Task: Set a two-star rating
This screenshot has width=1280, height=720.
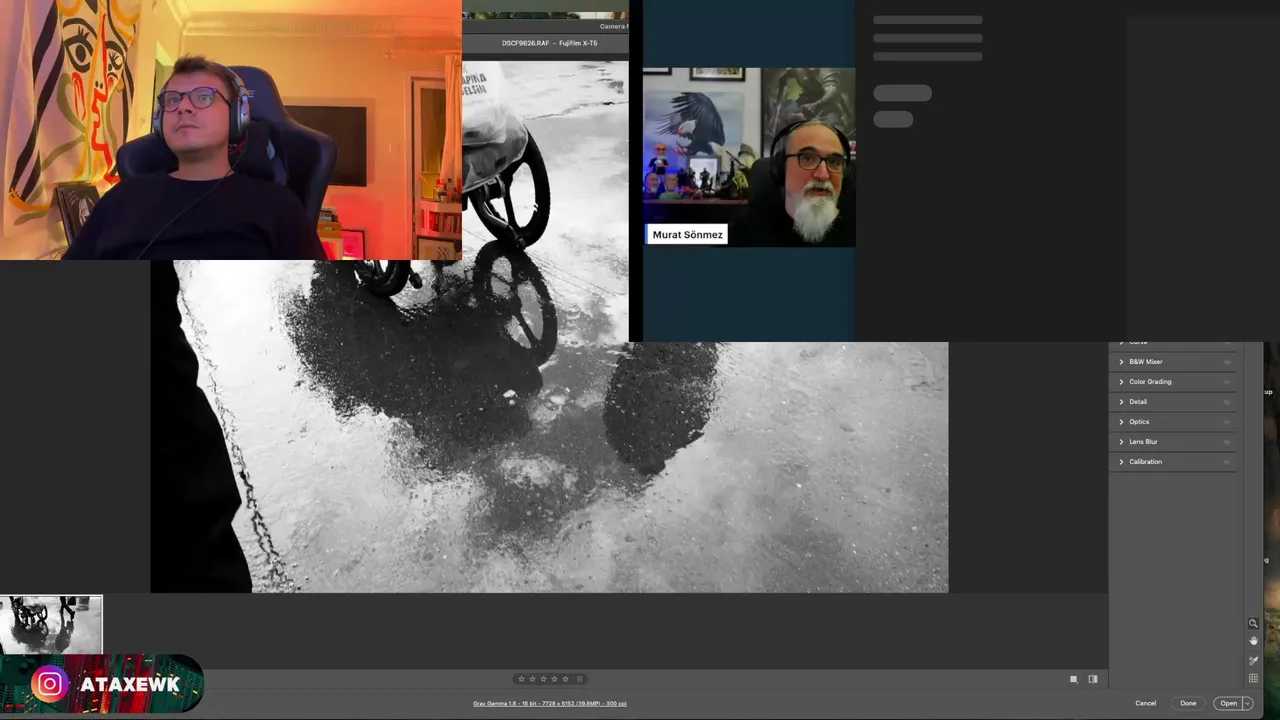Action: click(x=532, y=679)
